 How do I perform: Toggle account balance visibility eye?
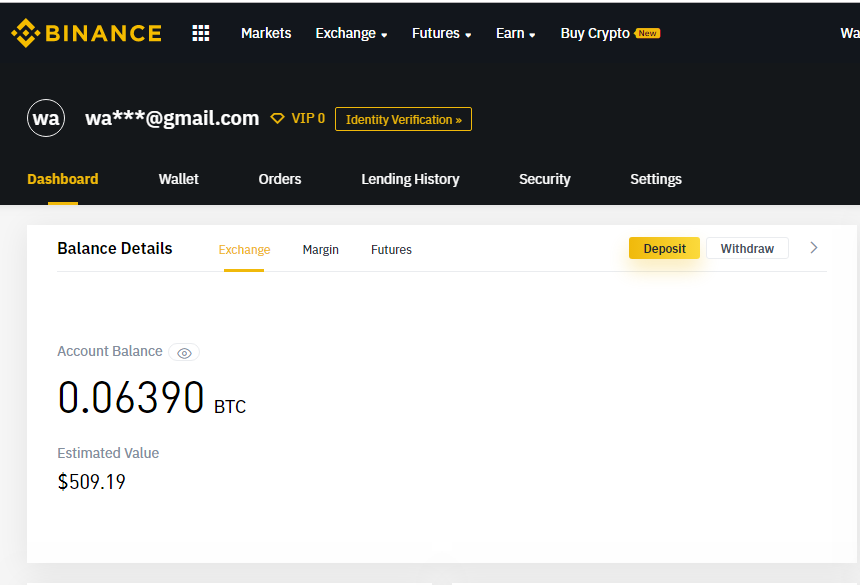184,353
